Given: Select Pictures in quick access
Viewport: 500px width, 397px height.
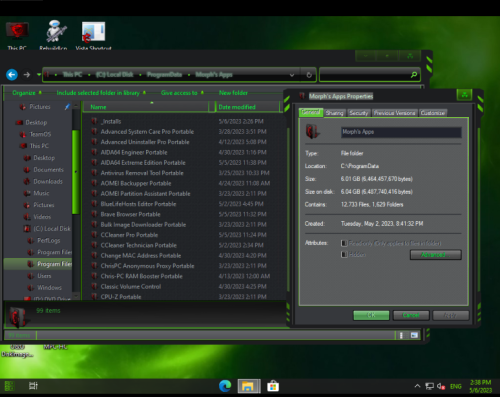Looking at the screenshot, I should pyautogui.click(x=40, y=107).
